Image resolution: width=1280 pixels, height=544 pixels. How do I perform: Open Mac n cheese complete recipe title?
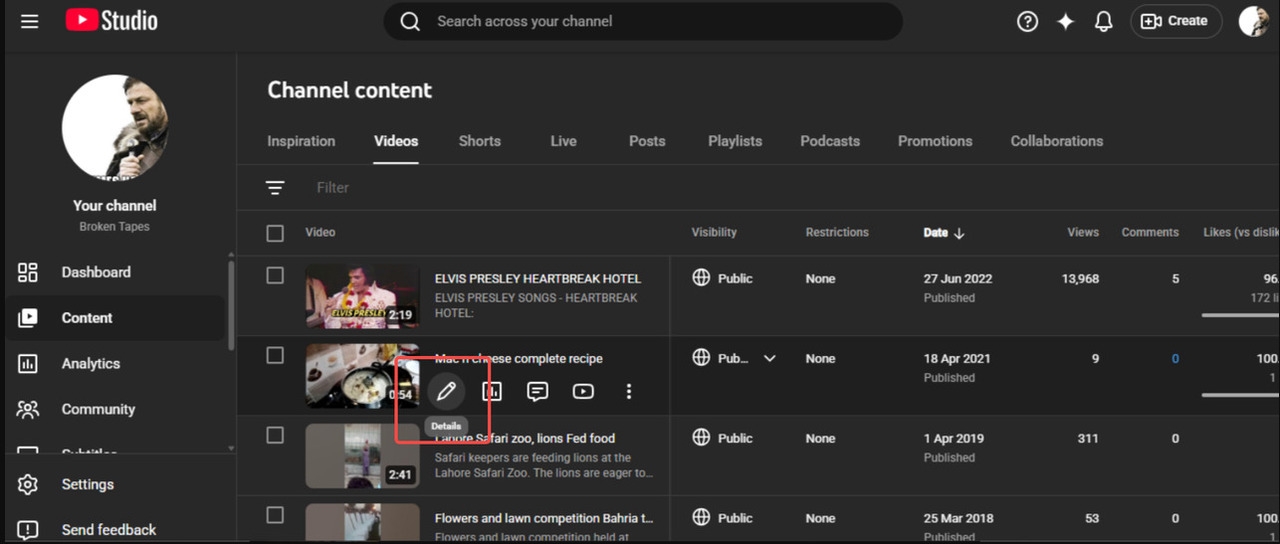tap(519, 359)
